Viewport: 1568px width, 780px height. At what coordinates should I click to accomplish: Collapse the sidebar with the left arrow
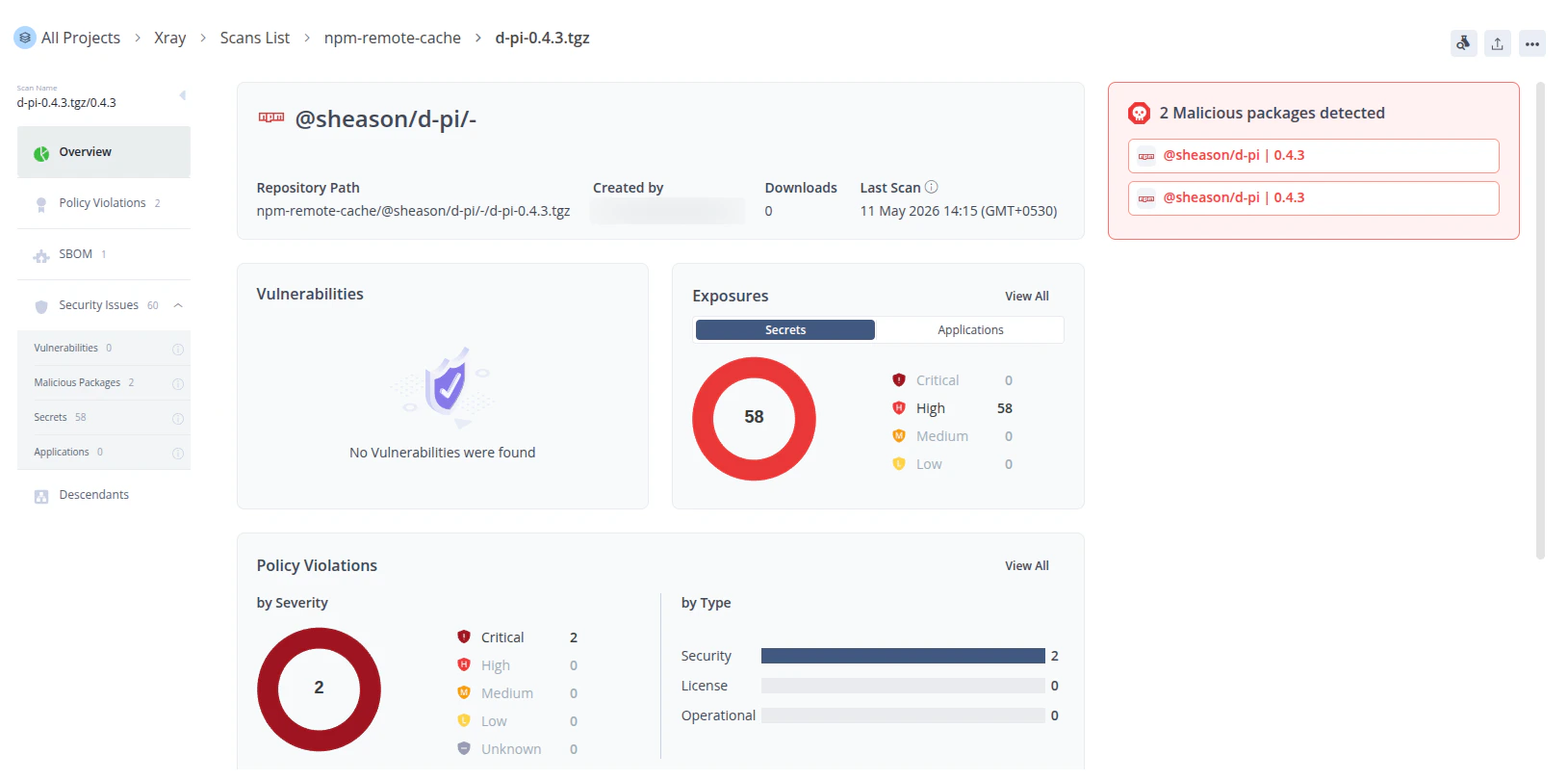point(183,94)
